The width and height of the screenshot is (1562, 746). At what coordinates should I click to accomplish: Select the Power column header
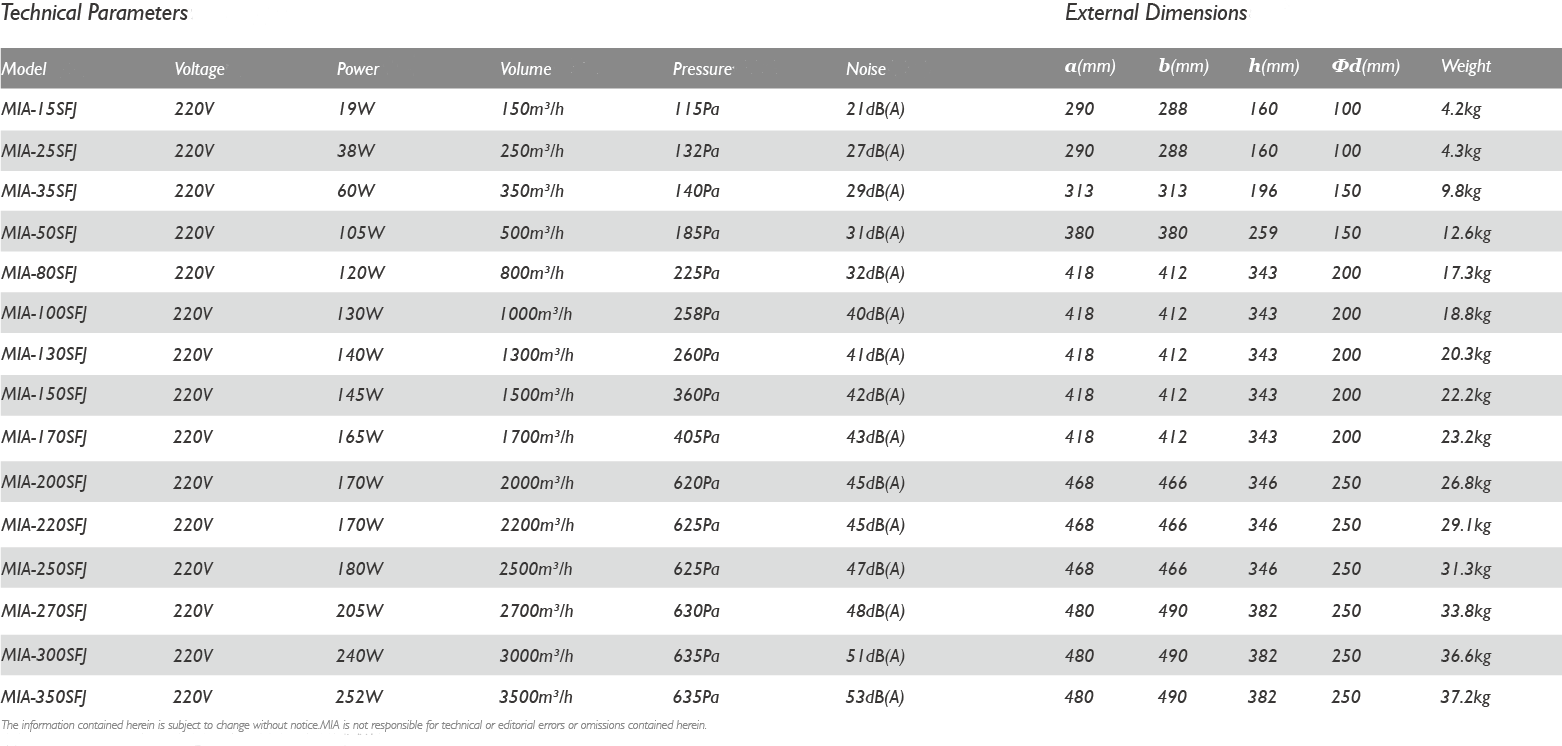[358, 69]
